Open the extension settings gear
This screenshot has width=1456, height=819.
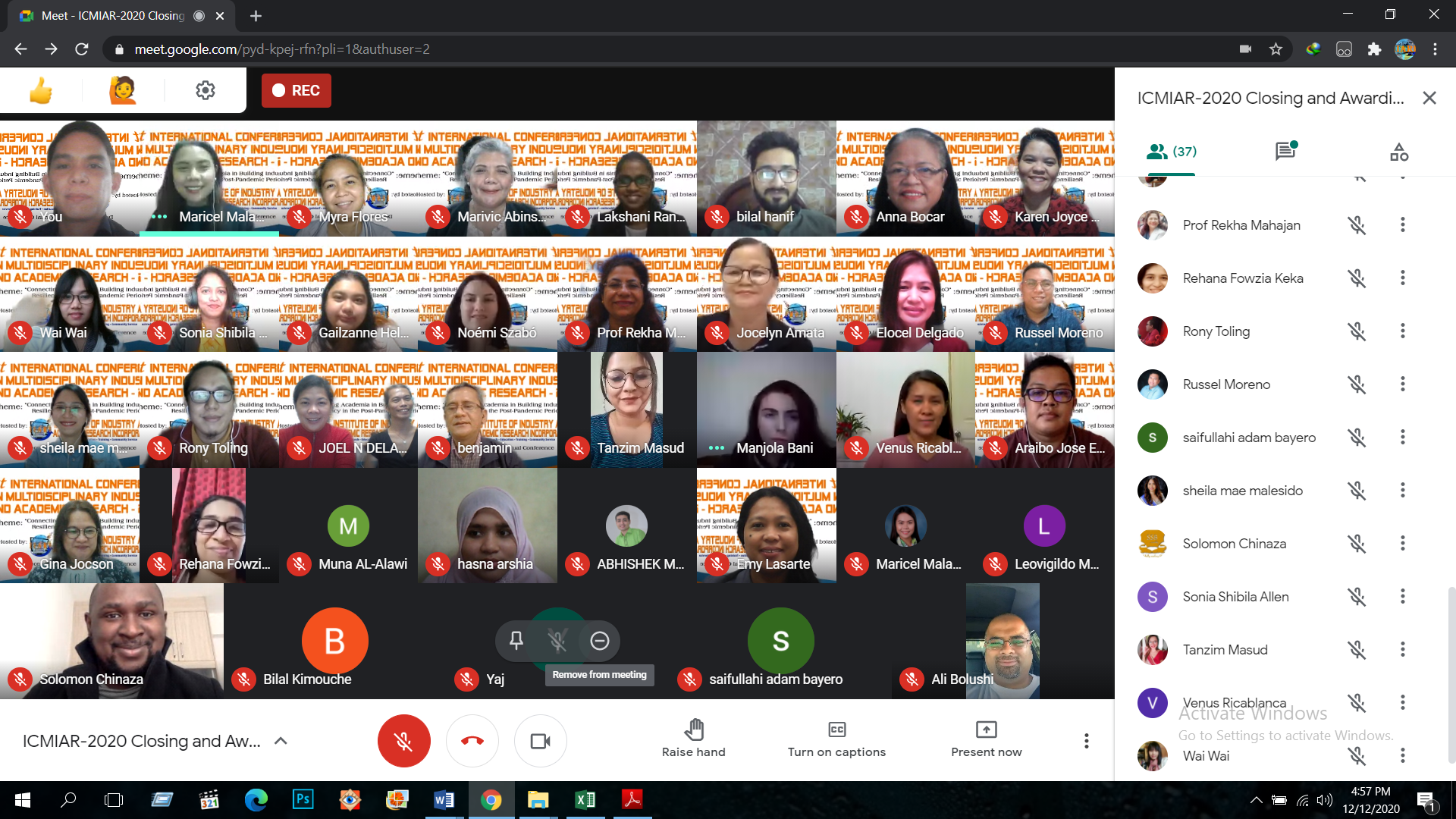pyautogui.click(x=205, y=91)
